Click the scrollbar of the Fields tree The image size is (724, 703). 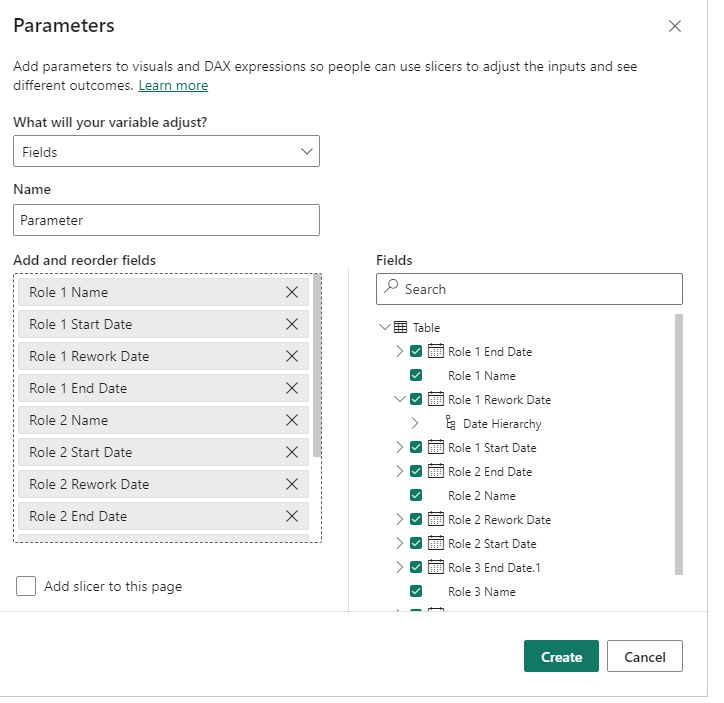[678, 444]
